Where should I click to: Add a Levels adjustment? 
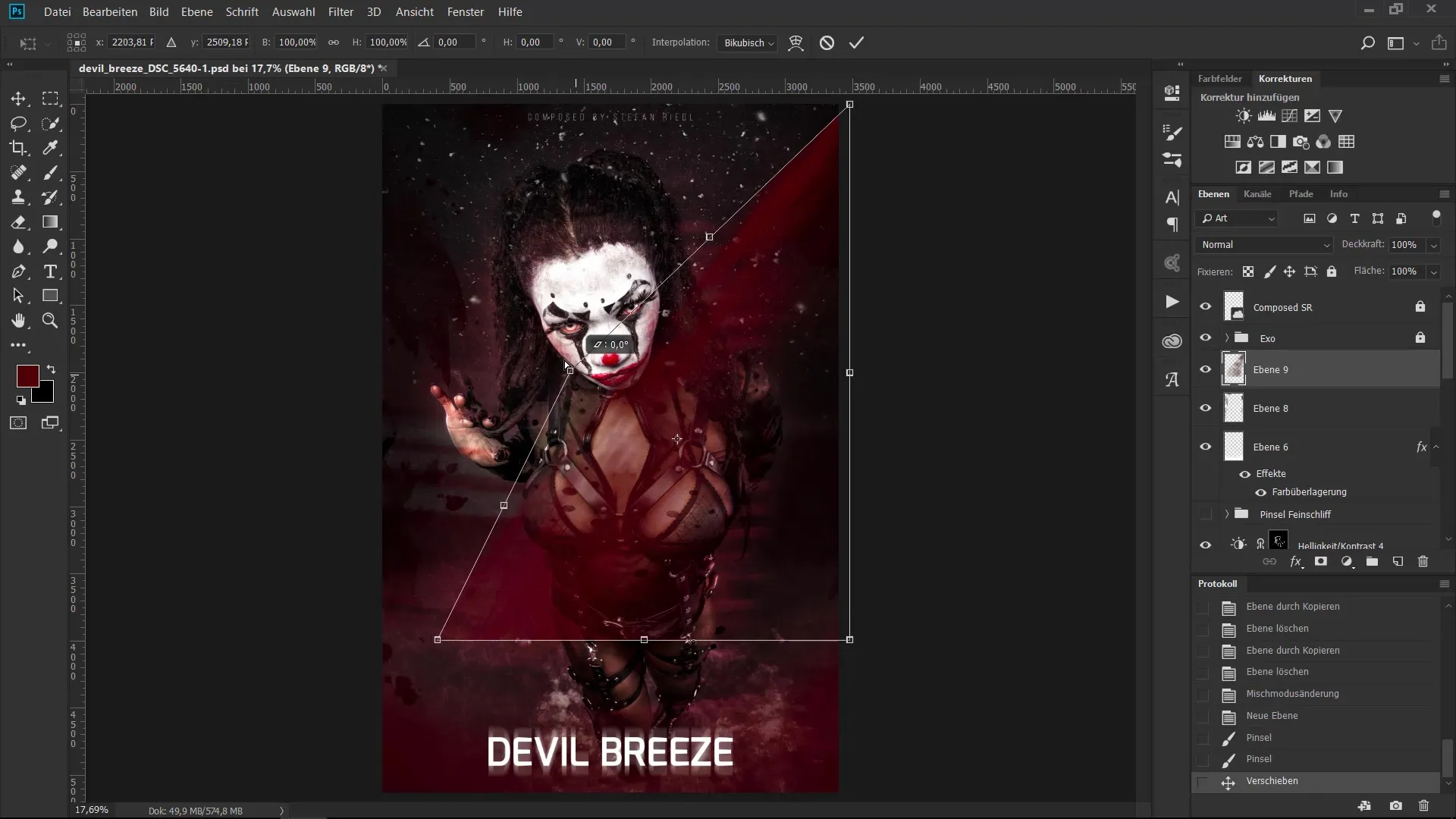pyautogui.click(x=1266, y=116)
